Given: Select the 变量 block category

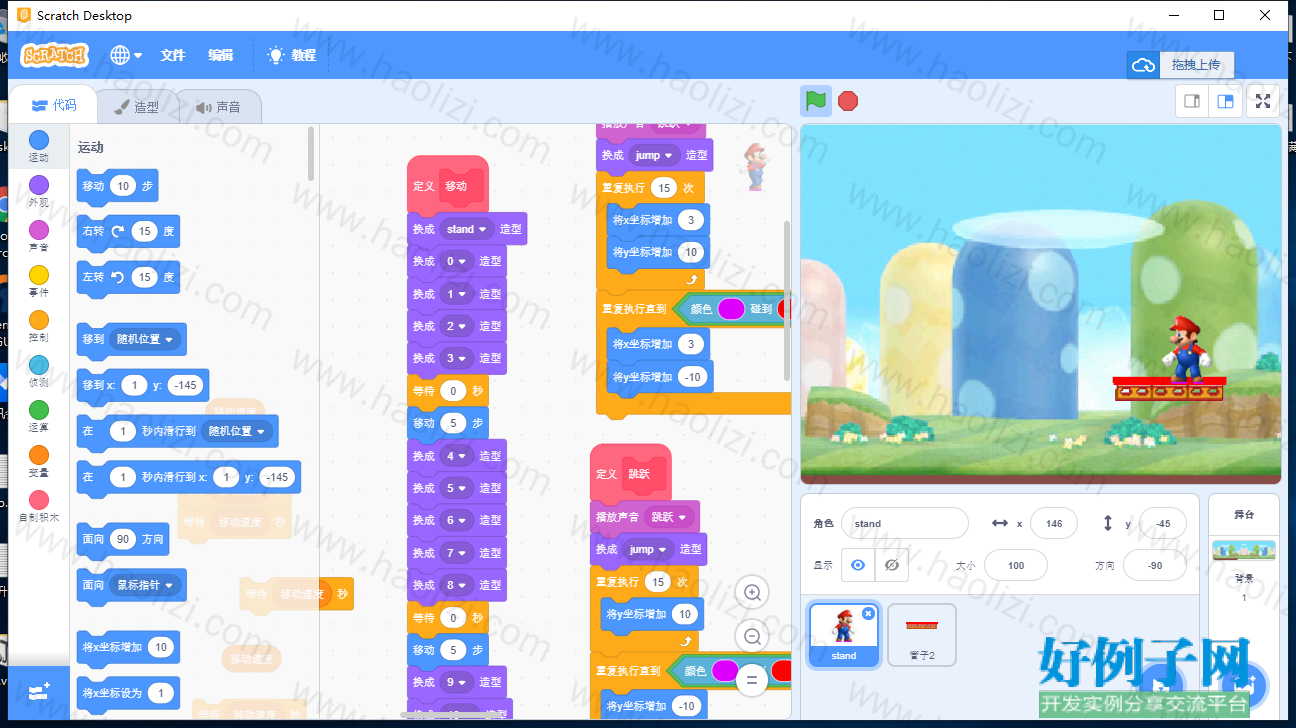Looking at the screenshot, I should (x=38, y=461).
